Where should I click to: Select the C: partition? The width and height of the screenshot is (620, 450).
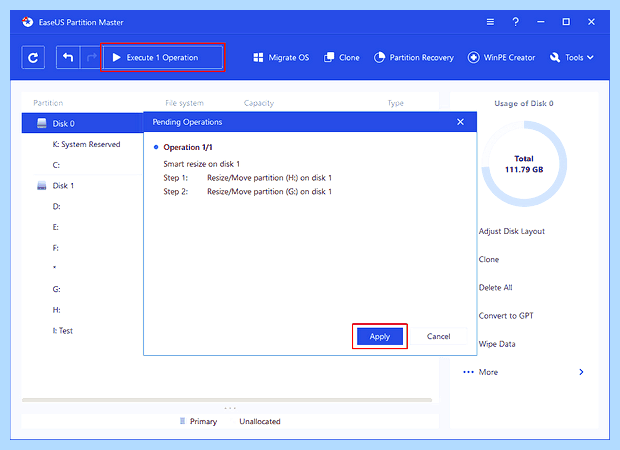[x=56, y=165]
